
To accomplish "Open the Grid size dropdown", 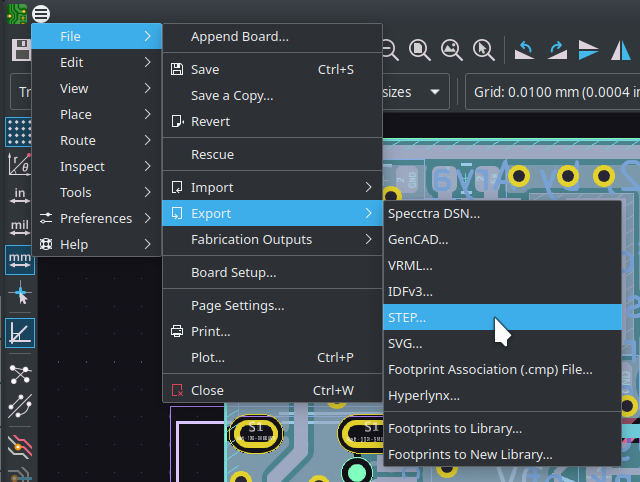I will (x=552, y=92).
